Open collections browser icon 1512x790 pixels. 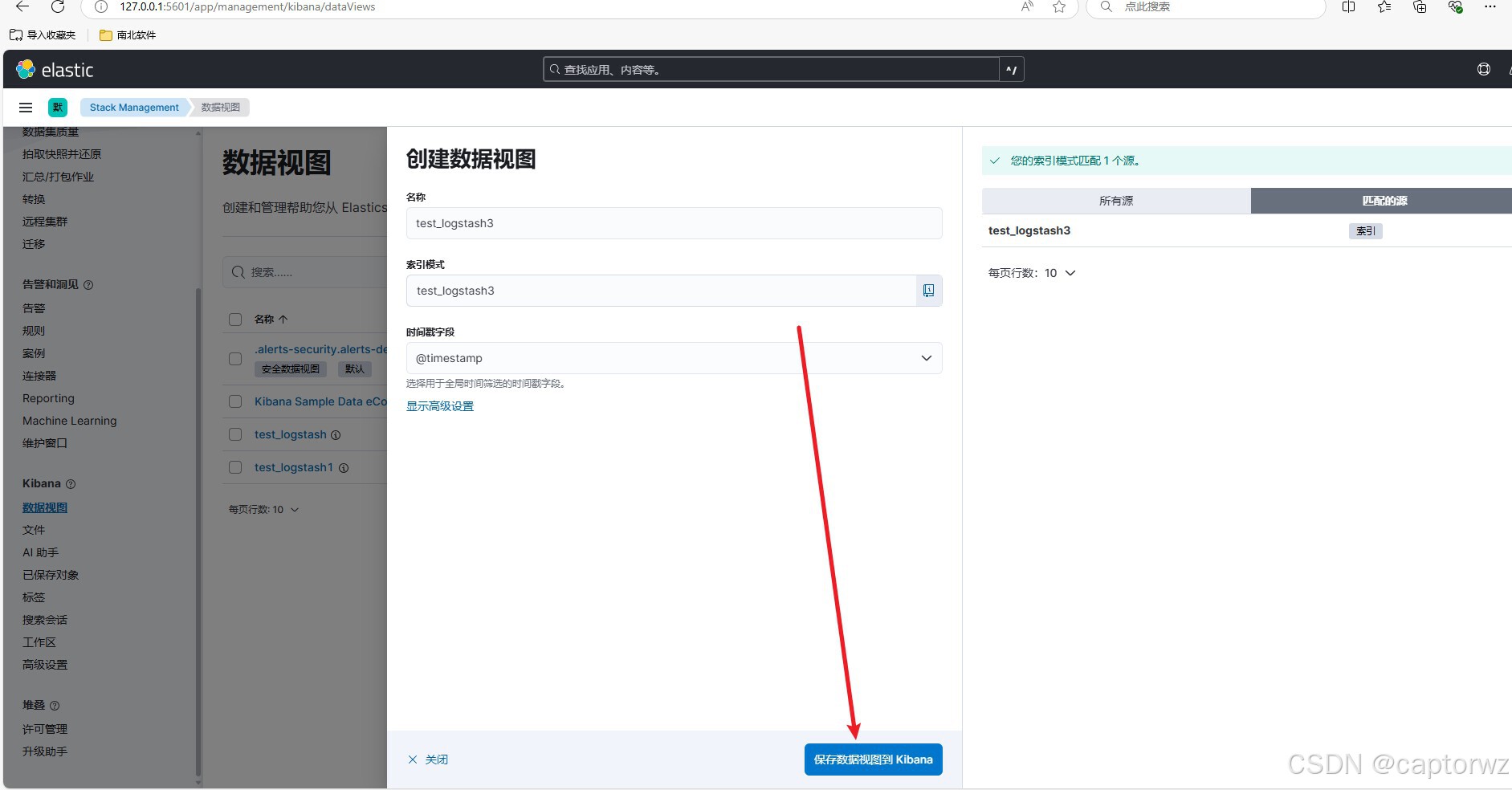tap(1420, 6)
